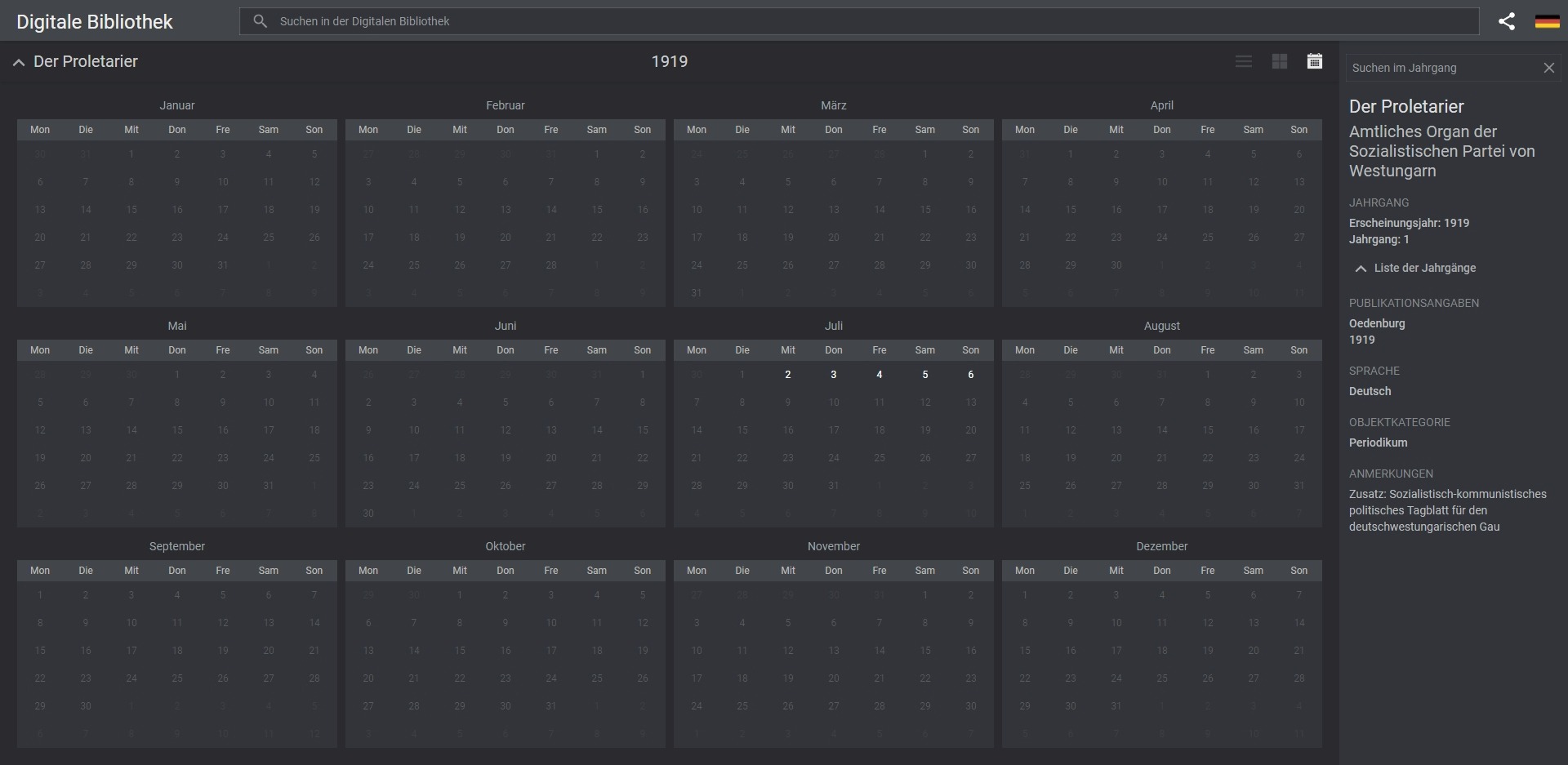Click the Der Proletarier sidebar title
Screen dimensions: 1568x765
click(1406, 106)
